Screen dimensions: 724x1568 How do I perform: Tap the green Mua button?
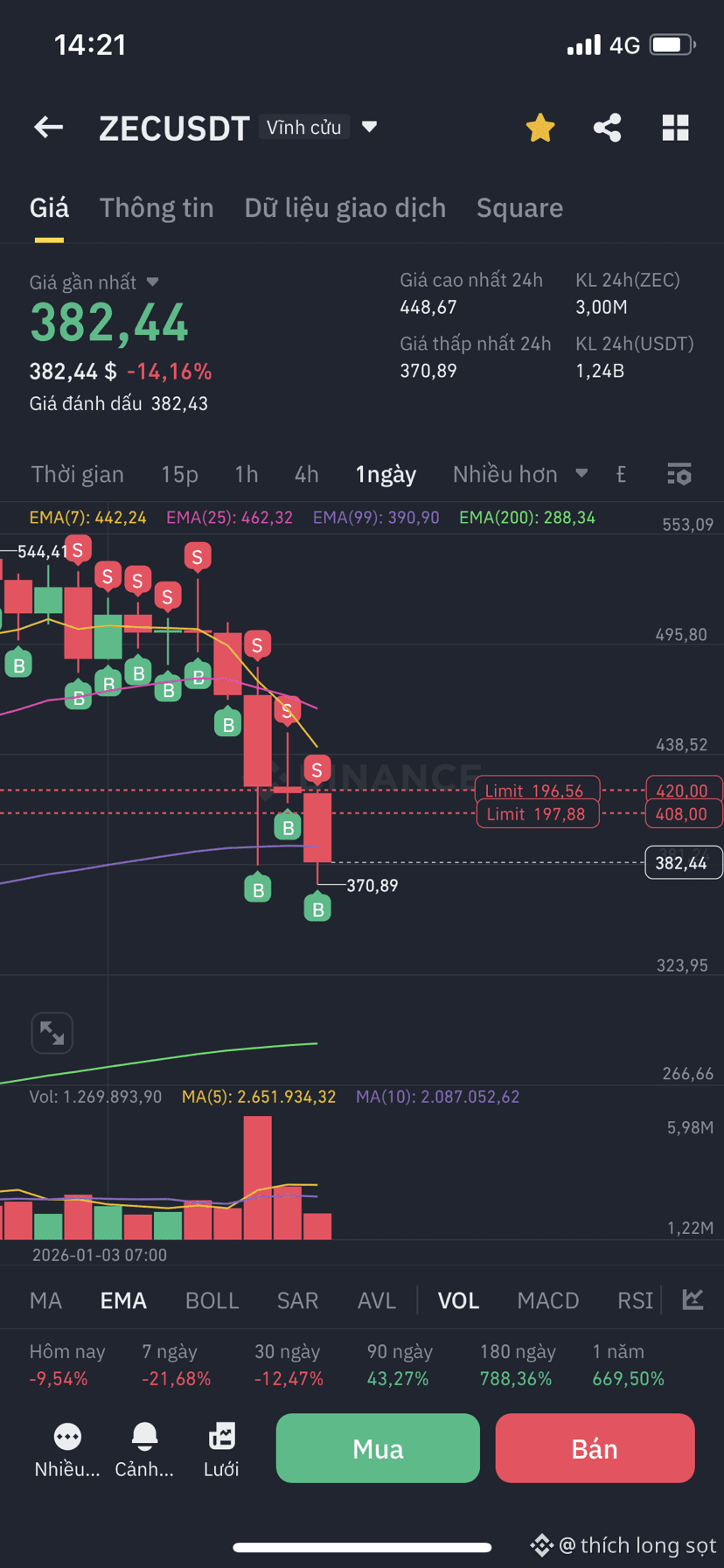(378, 1448)
